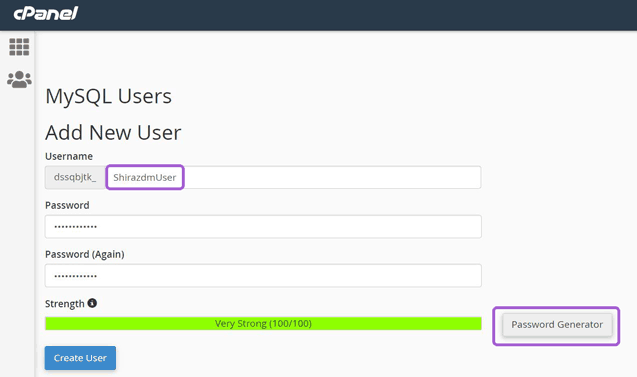The width and height of the screenshot is (637, 377).
Task: Click the MySQL Users heading
Action: click(108, 97)
